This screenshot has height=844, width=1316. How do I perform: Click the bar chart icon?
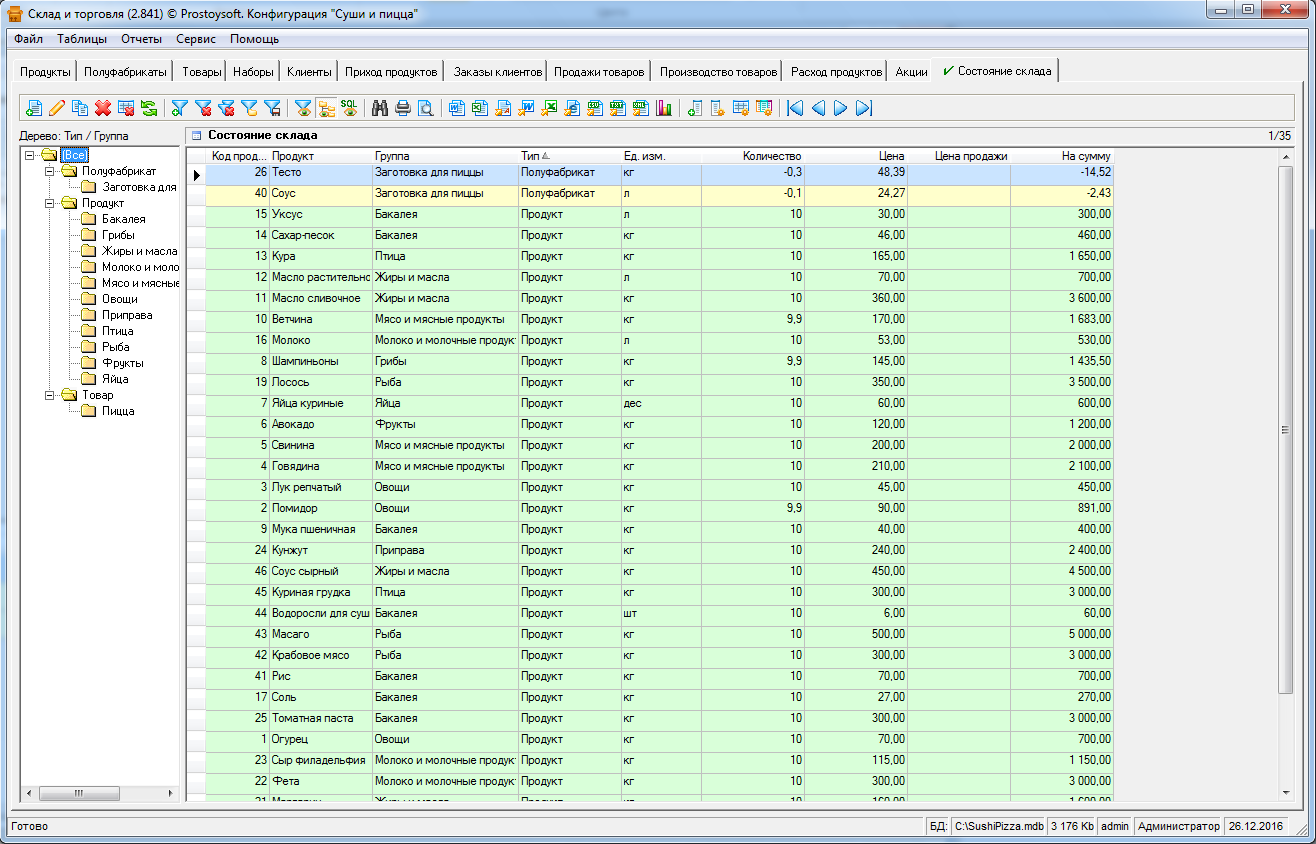point(664,108)
